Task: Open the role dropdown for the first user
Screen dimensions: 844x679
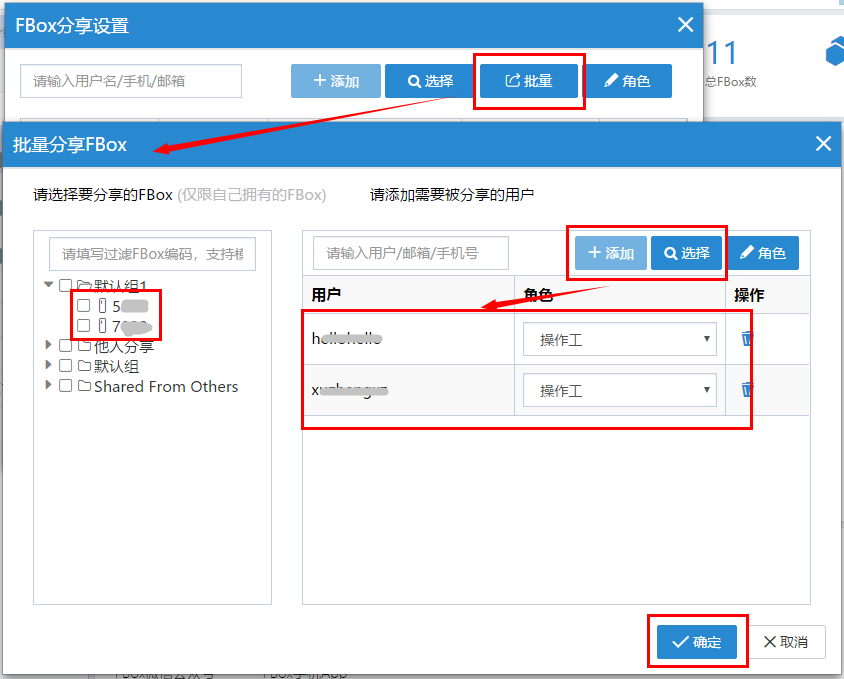Action: point(619,339)
